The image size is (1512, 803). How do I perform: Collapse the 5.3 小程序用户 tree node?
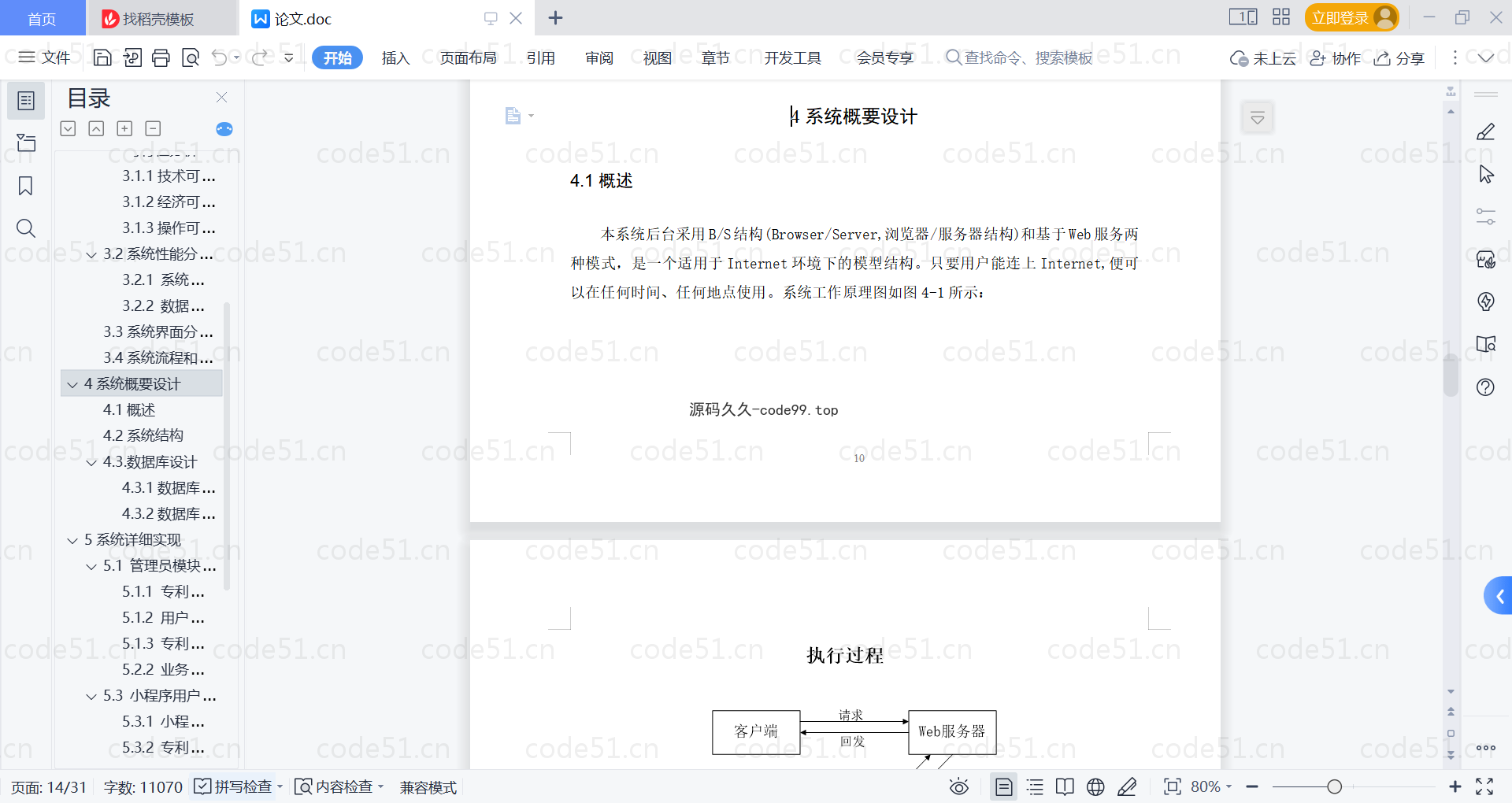[91, 696]
